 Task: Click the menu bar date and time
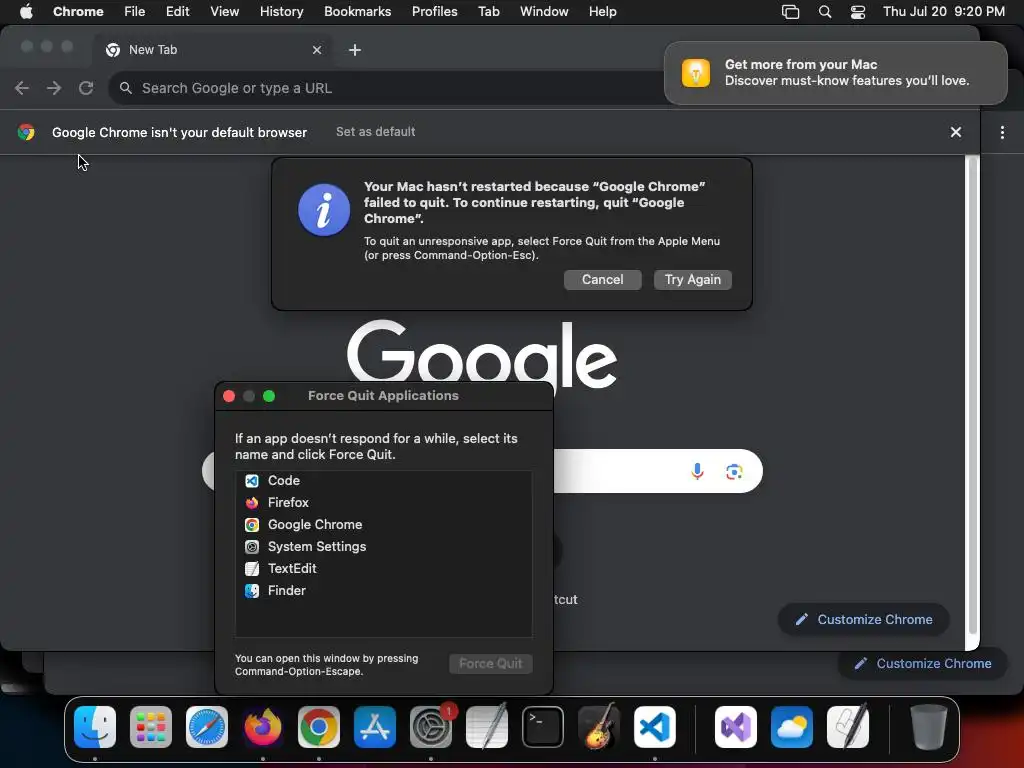coord(944,12)
